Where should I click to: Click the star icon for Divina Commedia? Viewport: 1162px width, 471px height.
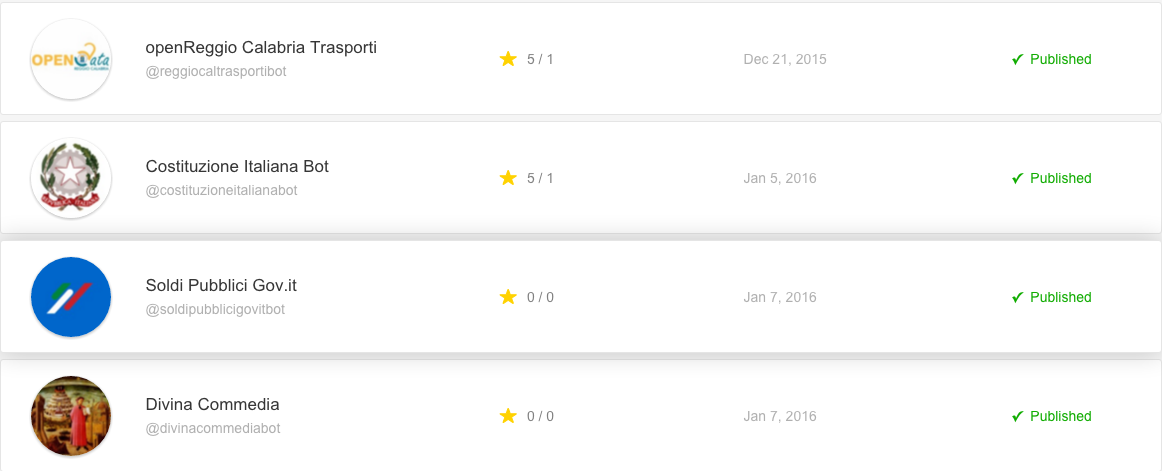(508, 416)
